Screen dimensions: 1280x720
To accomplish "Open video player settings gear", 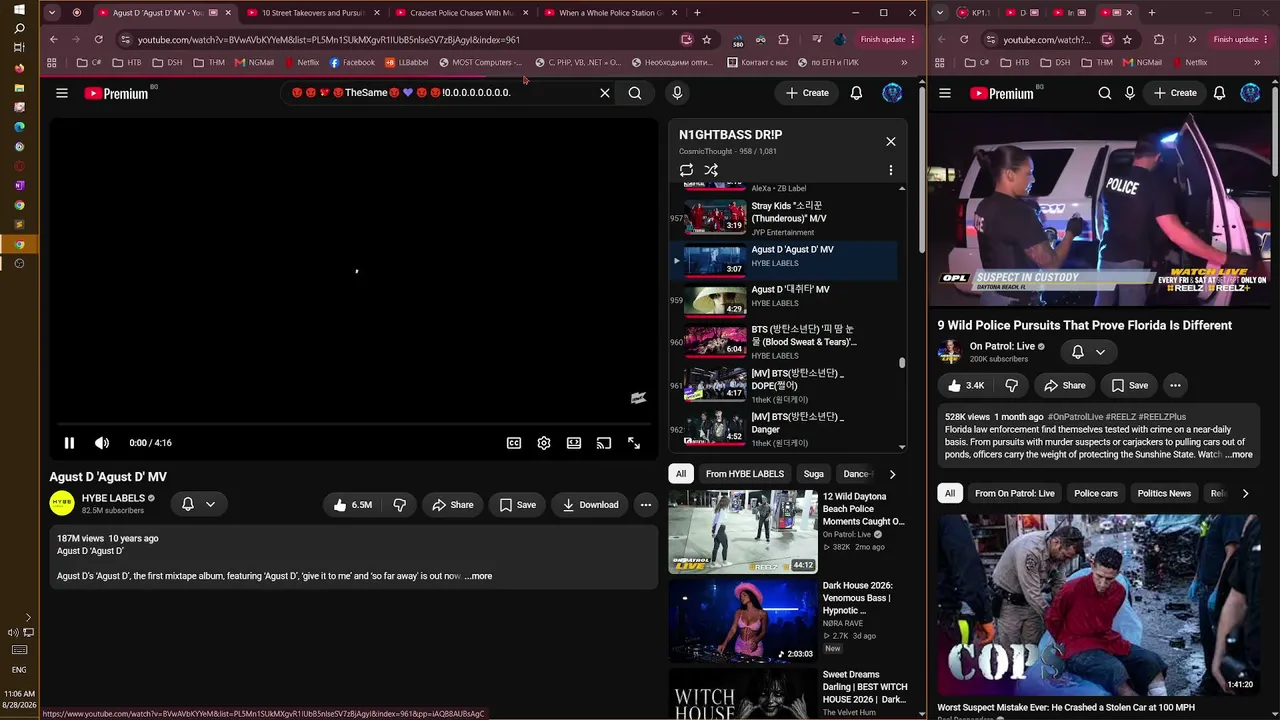I will coord(544,443).
